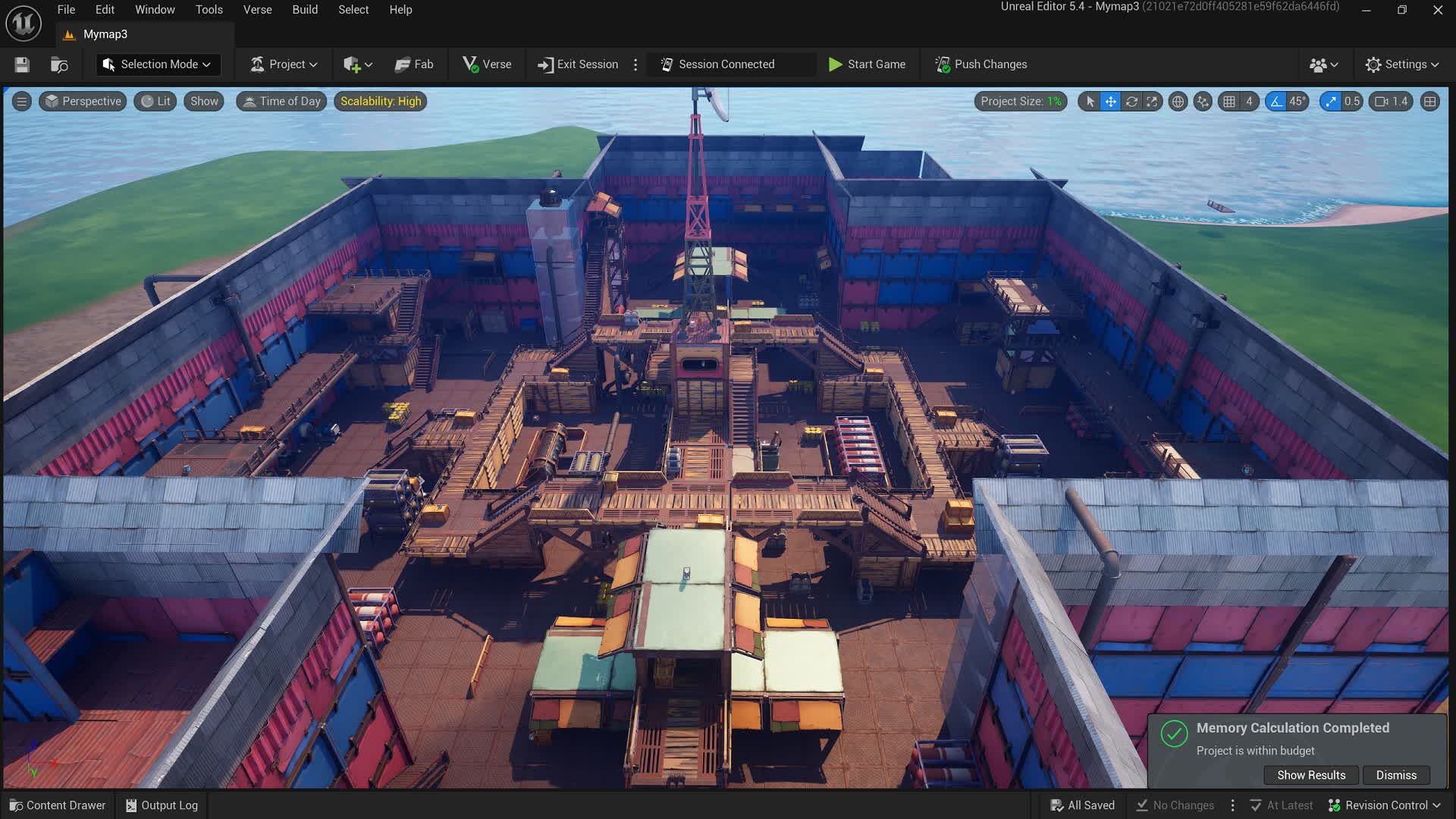Expand the Project dropdown
The height and width of the screenshot is (819, 1456).
point(284,64)
